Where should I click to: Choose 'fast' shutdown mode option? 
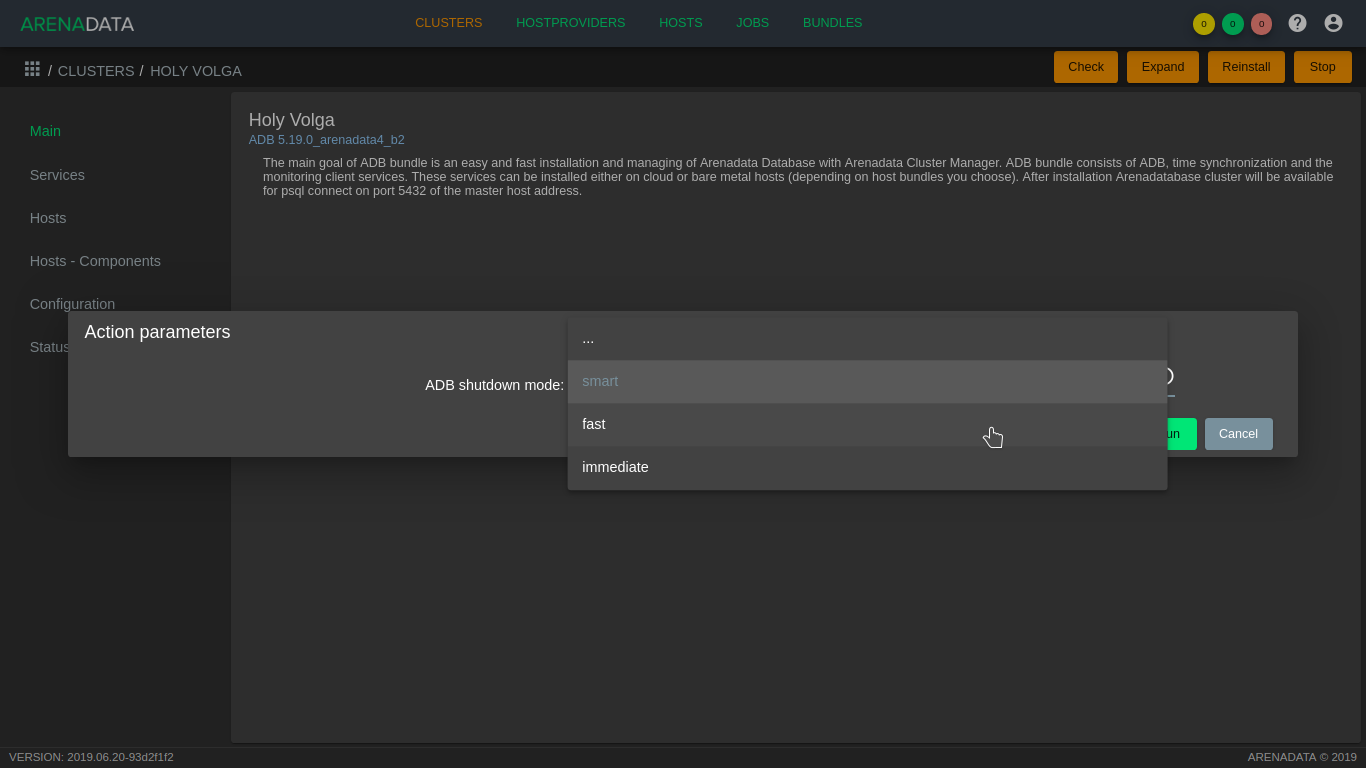click(867, 425)
